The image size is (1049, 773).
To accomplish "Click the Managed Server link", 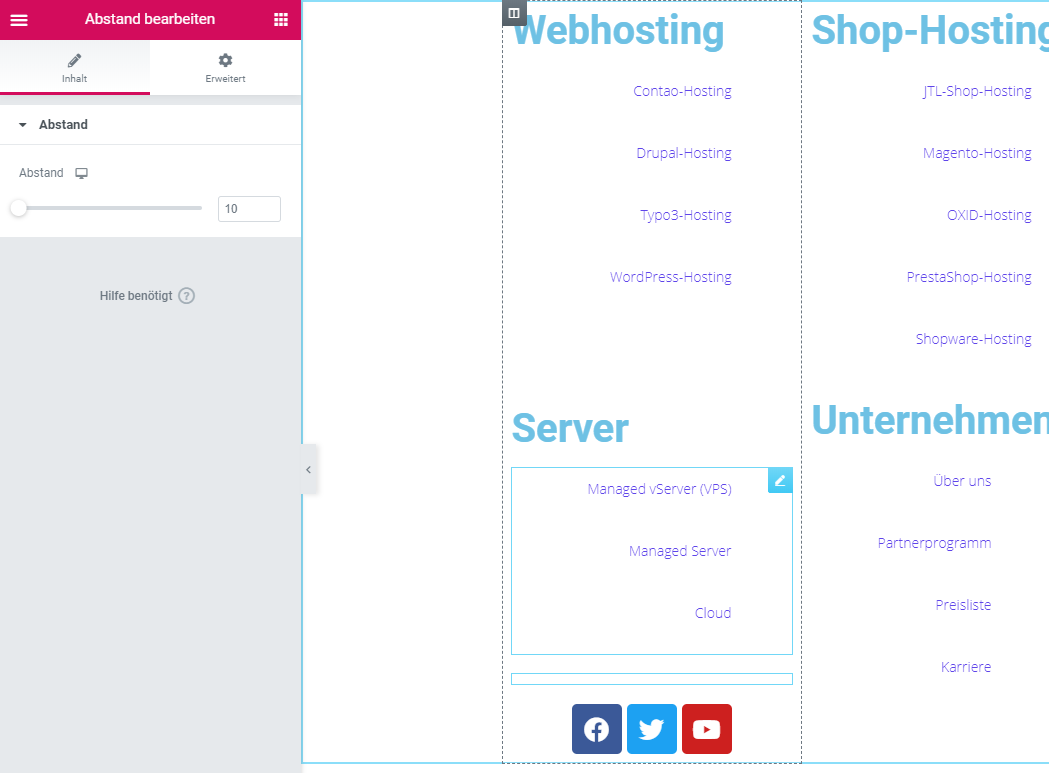I will pyautogui.click(x=680, y=551).
